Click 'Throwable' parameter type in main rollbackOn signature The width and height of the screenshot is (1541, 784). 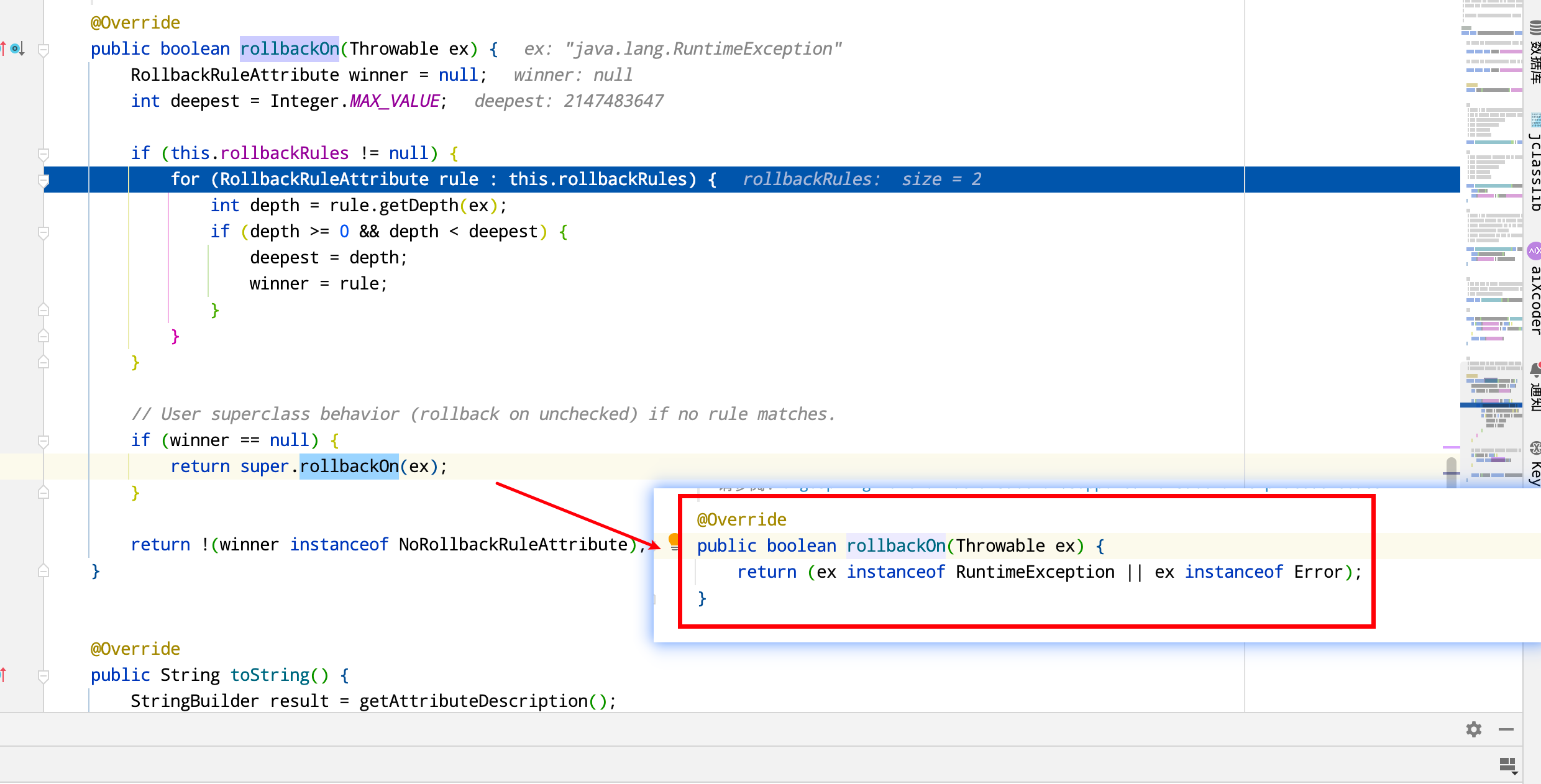(x=394, y=48)
